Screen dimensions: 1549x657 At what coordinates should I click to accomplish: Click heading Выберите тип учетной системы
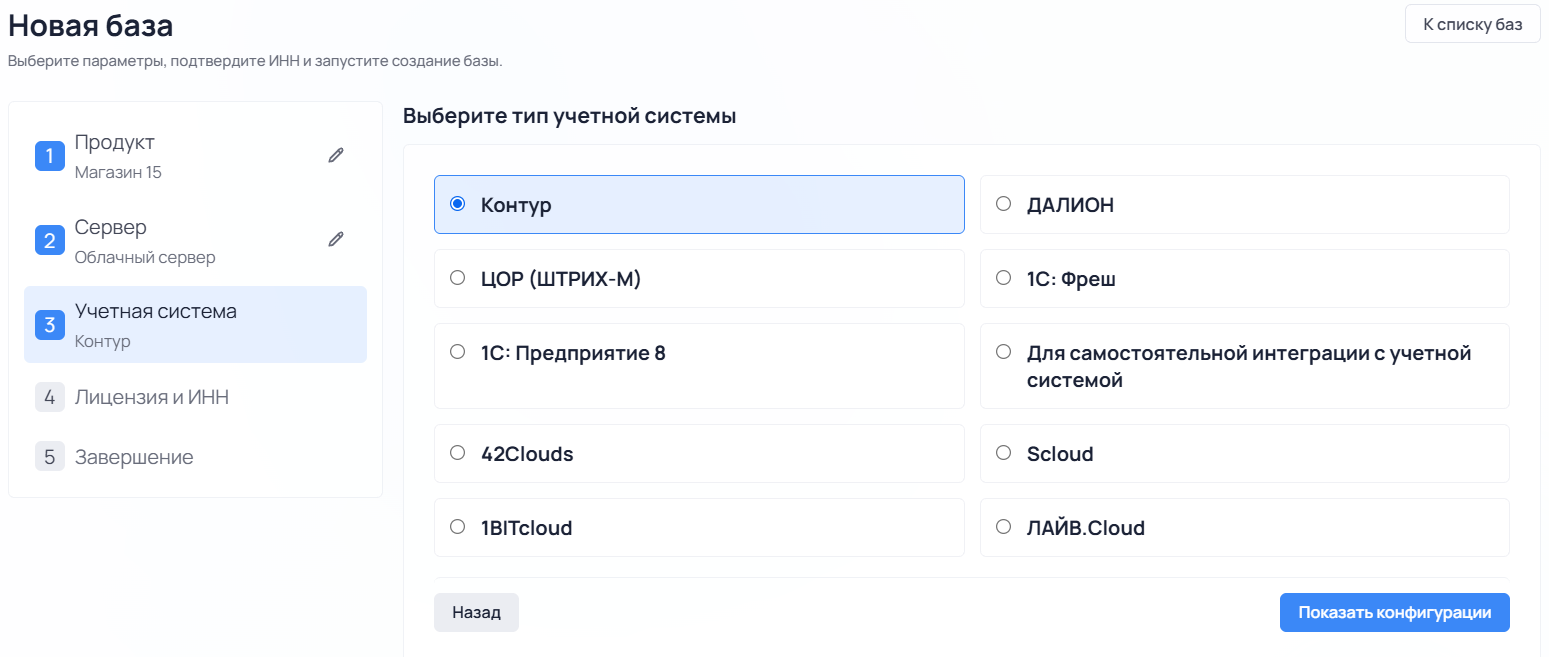[570, 116]
